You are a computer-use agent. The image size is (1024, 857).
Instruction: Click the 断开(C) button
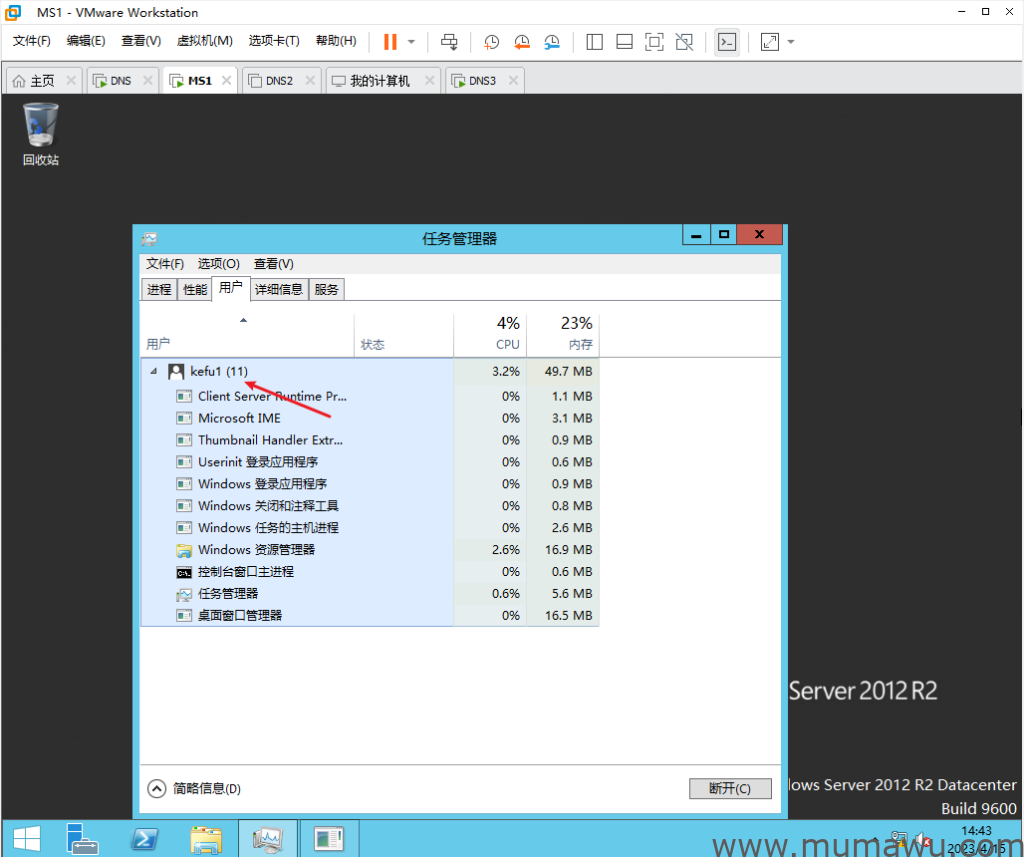(x=730, y=788)
